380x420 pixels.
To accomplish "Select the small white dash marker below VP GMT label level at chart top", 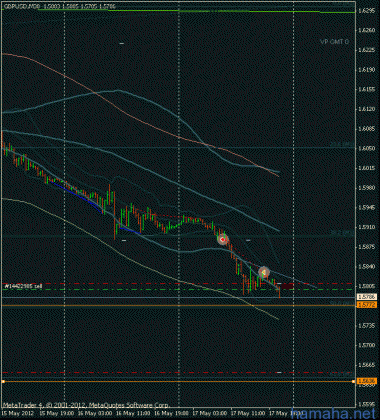I will (x=122, y=43).
